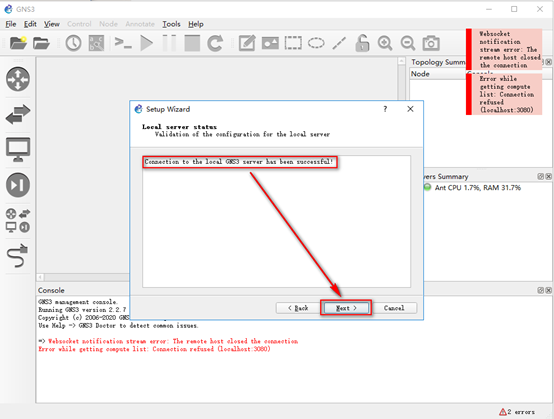Click the workspace scroll-left arrow

point(40,277)
